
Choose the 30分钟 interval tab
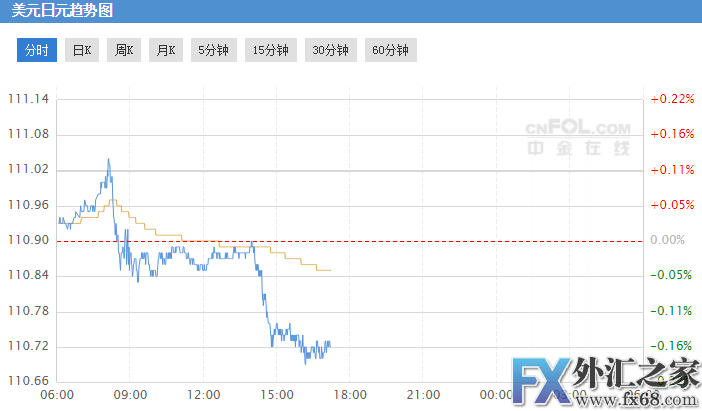[329, 50]
